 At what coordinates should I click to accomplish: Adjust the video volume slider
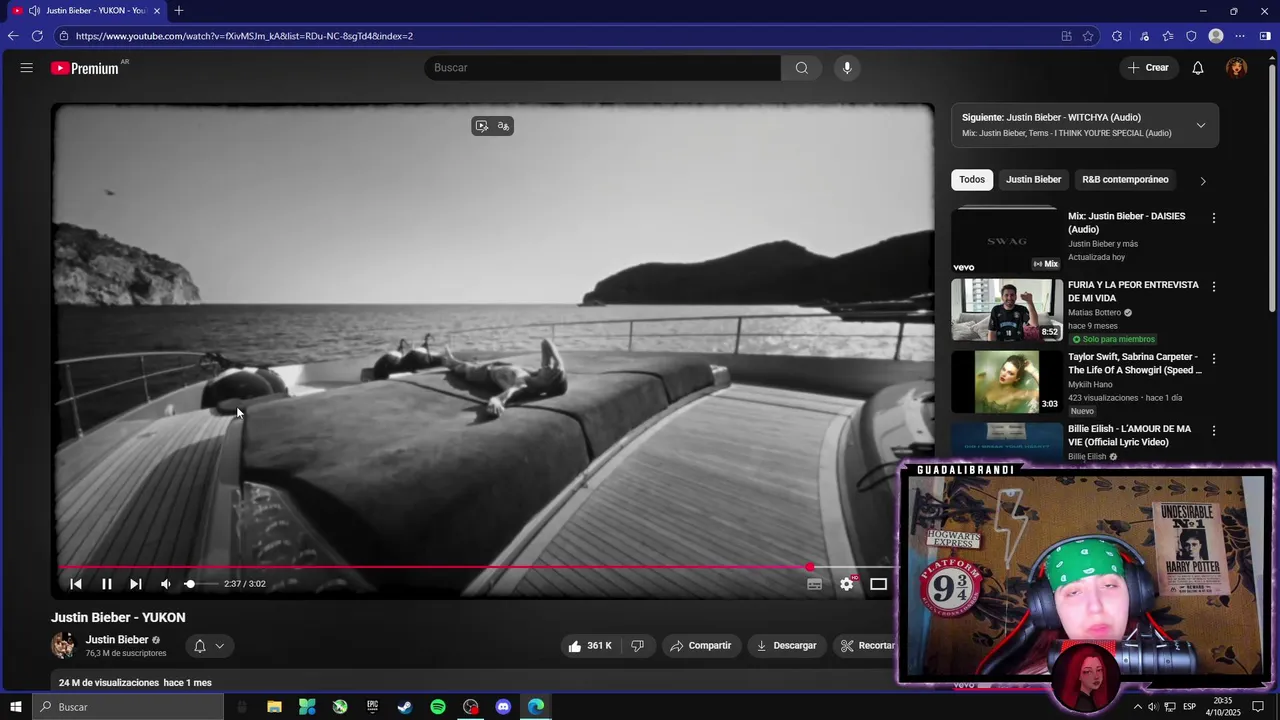pos(200,584)
